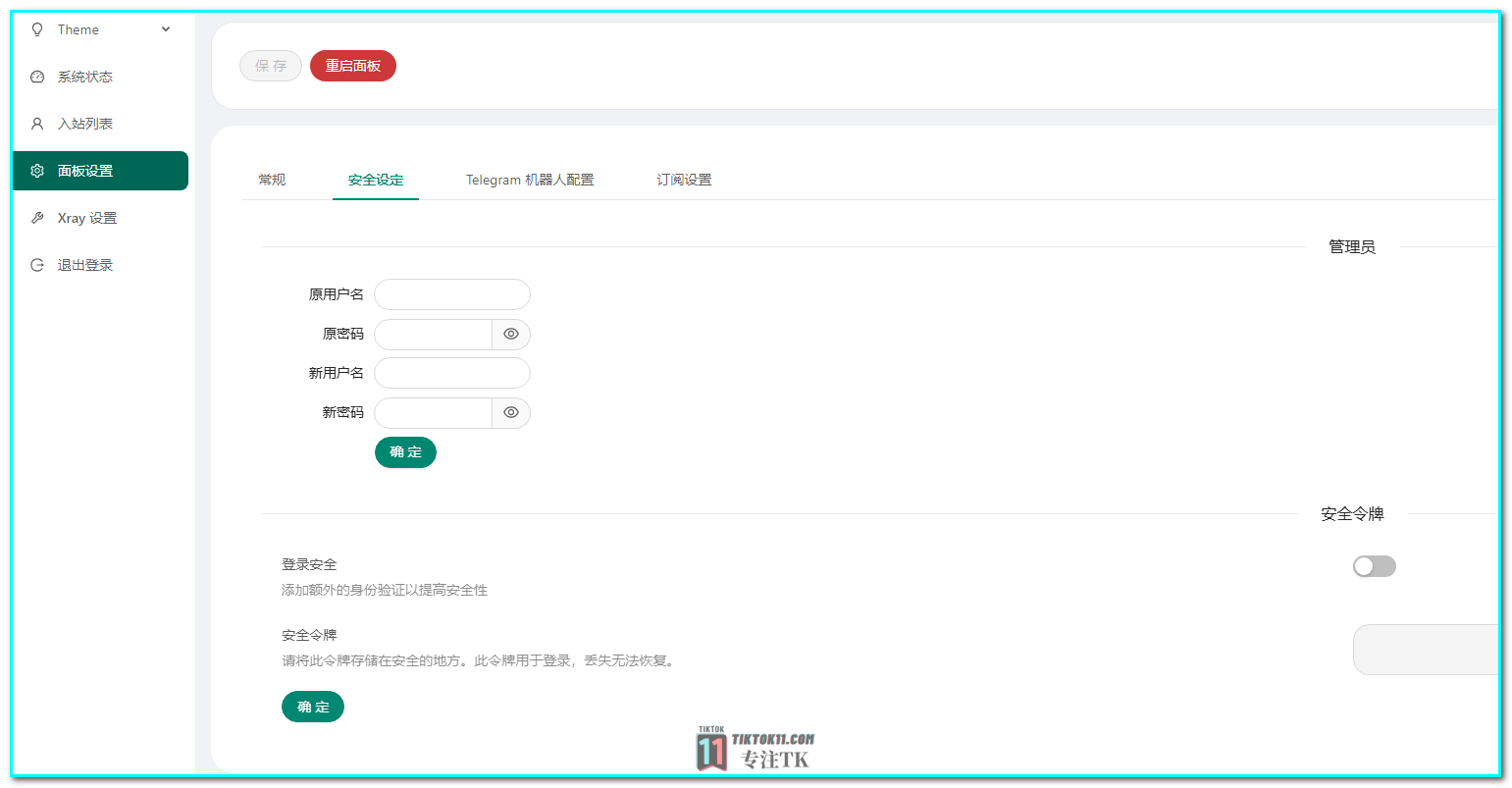Focus the 原用户名 input field
1512x788 pixels.
452,294
